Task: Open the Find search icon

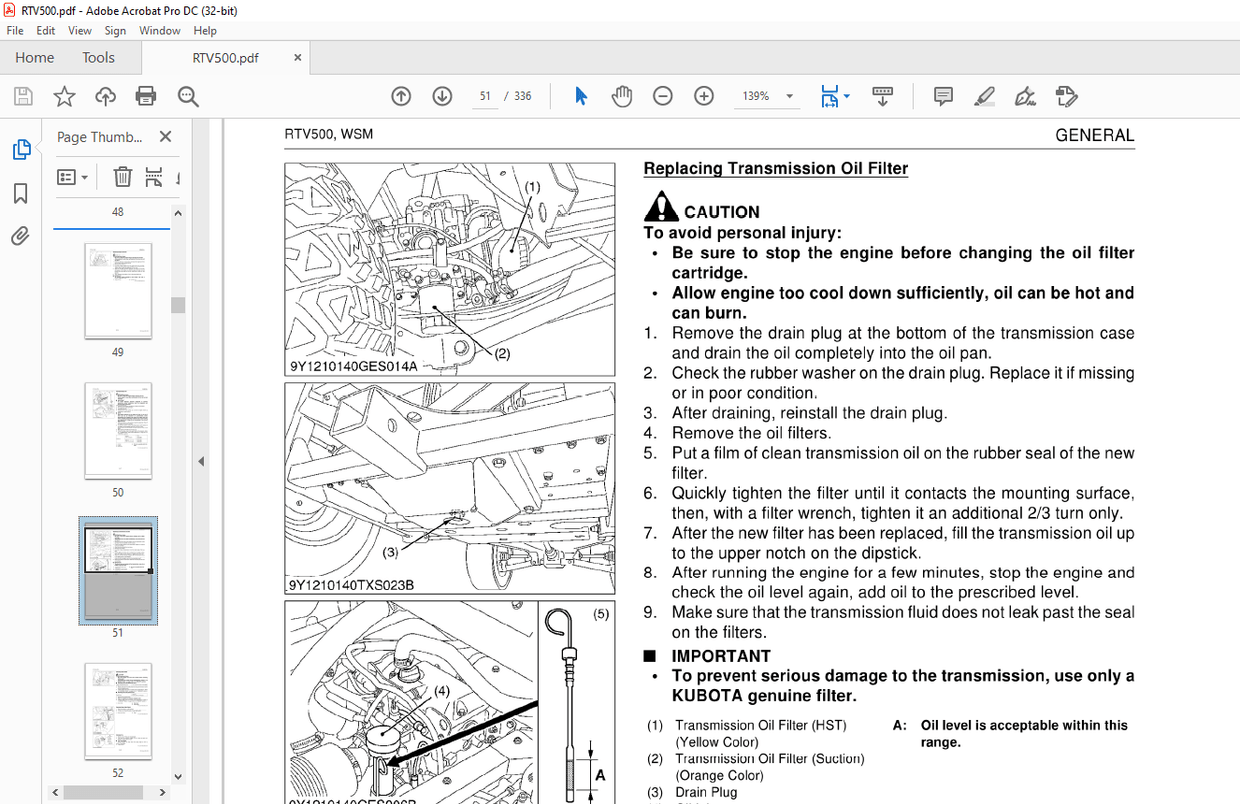Action: point(187,95)
